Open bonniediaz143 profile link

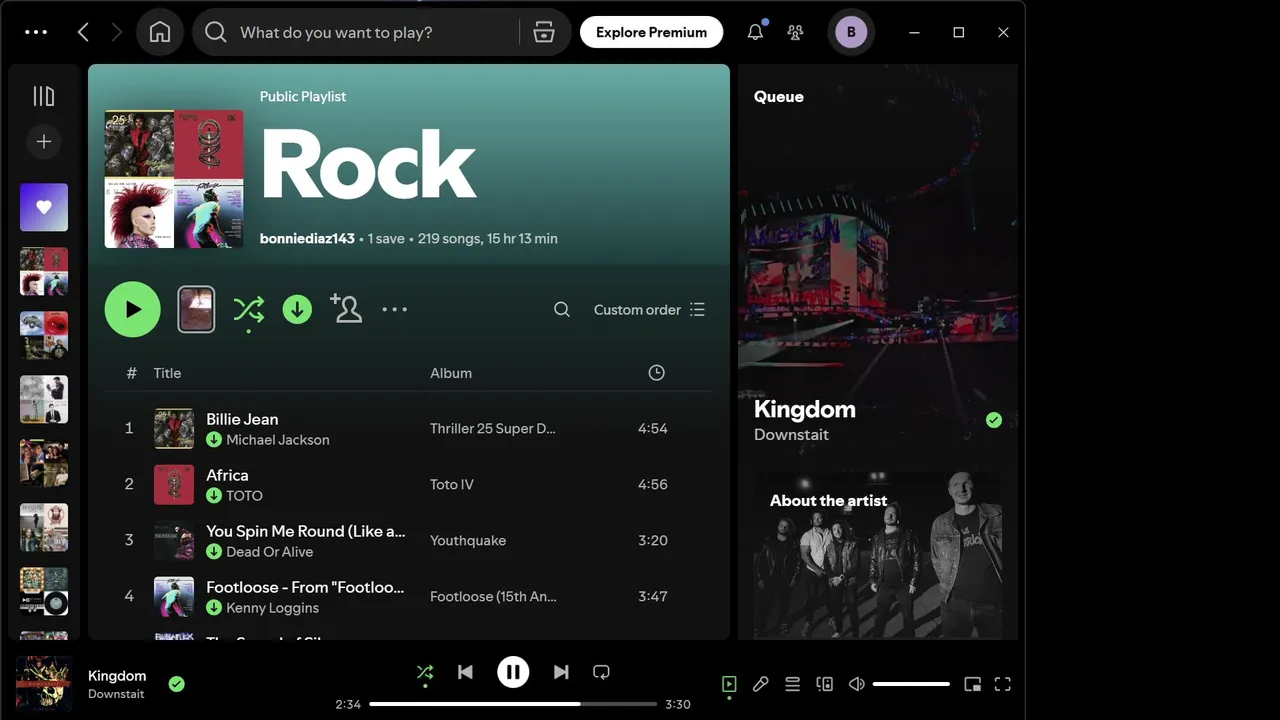pos(307,239)
